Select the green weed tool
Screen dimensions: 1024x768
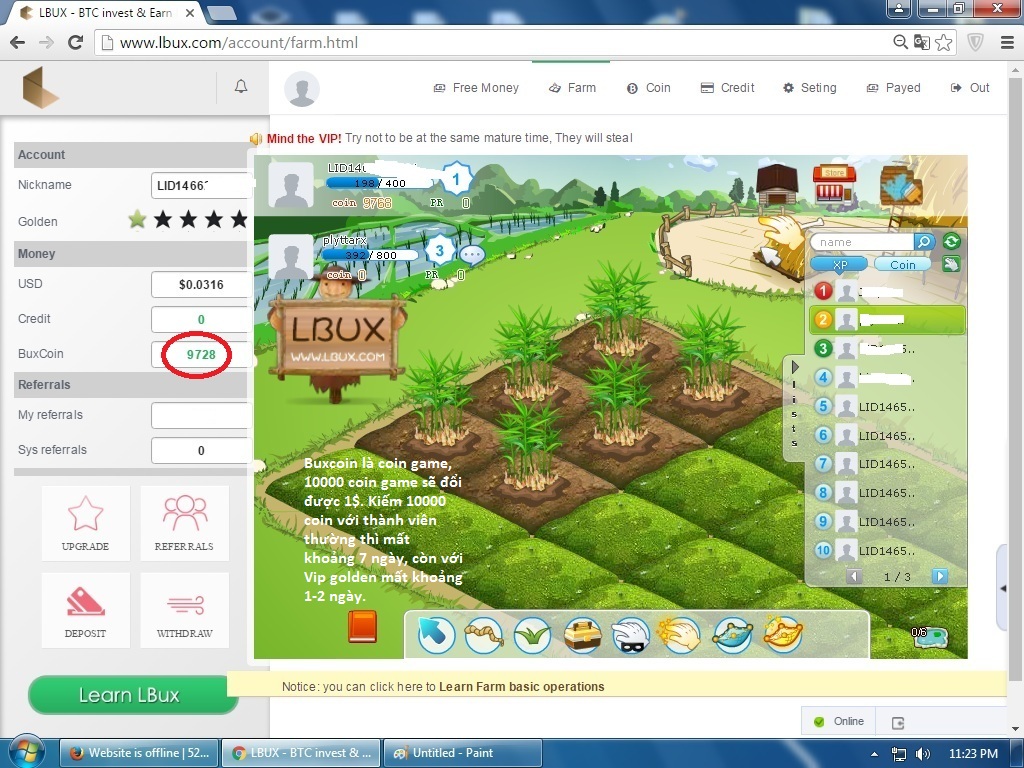pos(533,634)
